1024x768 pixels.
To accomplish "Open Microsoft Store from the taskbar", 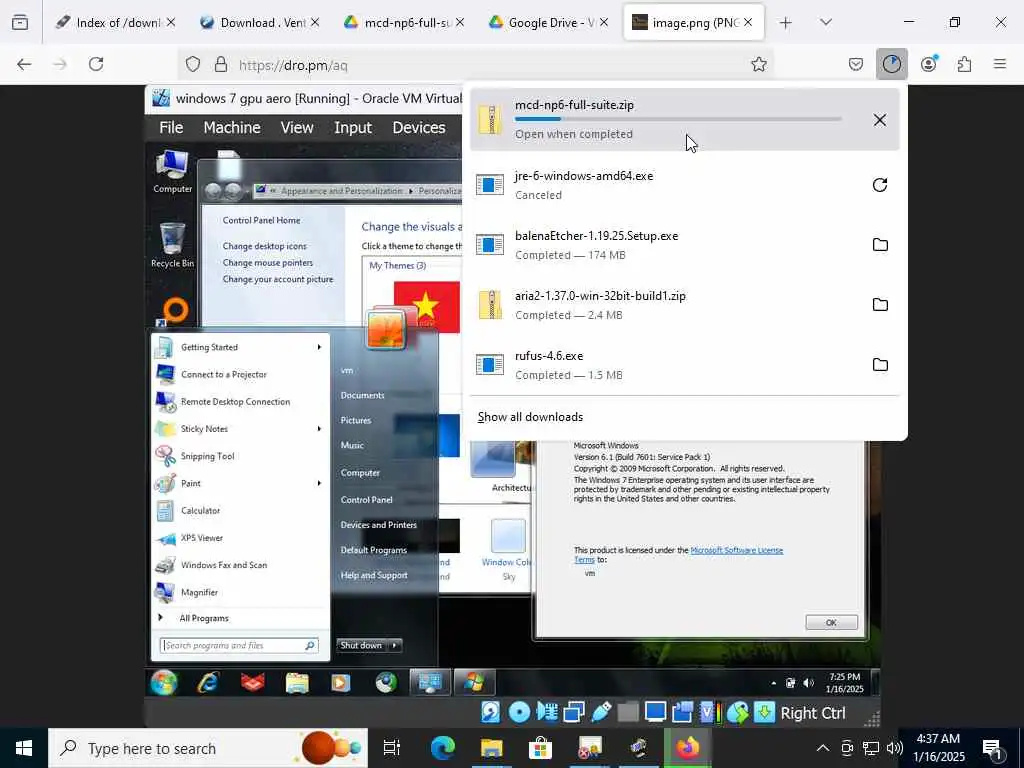I will click(540, 748).
